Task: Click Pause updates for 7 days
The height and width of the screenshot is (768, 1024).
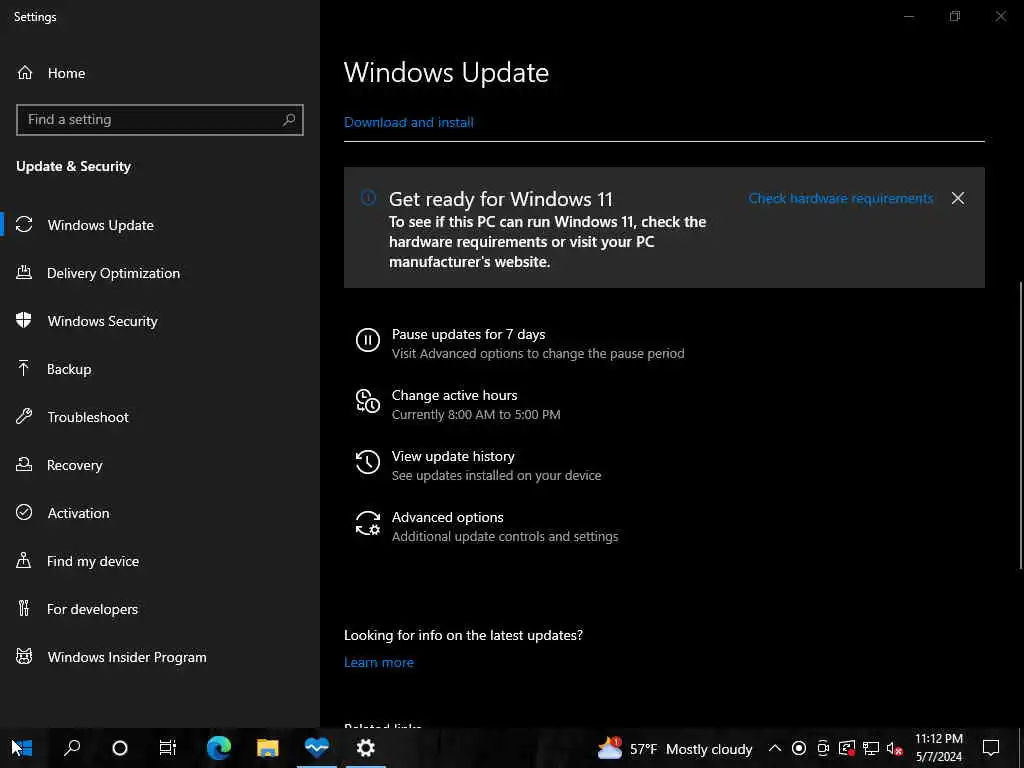Action: click(x=520, y=343)
